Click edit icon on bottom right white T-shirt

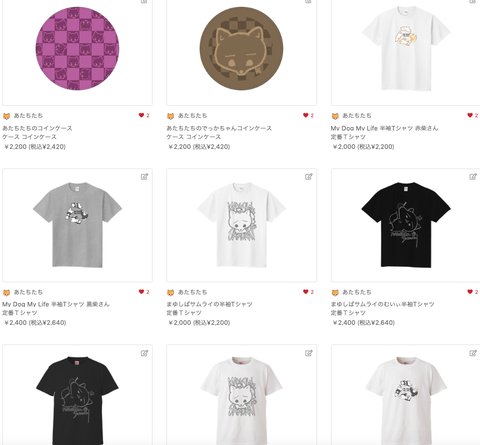(x=473, y=353)
